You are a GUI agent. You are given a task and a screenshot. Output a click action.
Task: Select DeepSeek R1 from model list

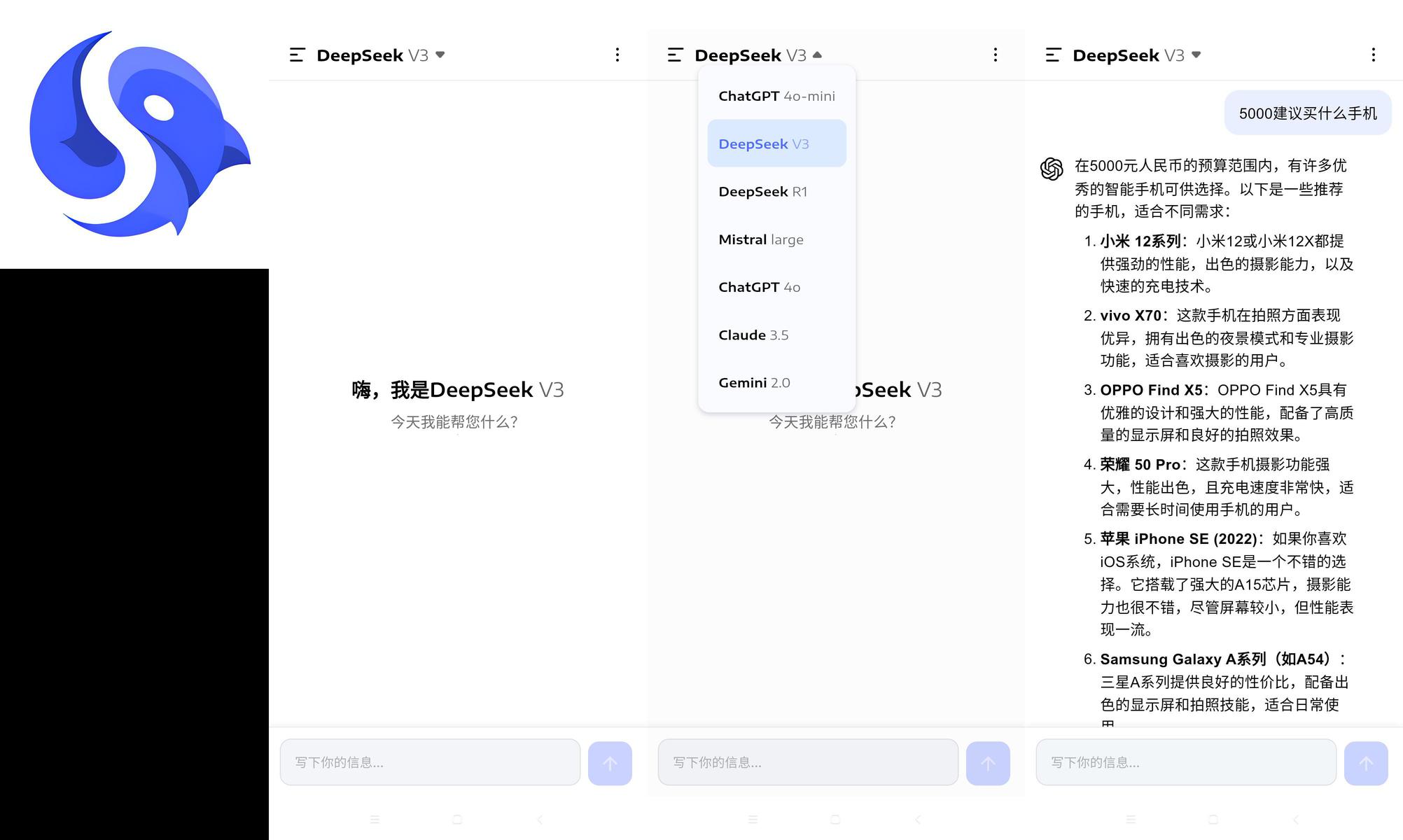[x=776, y=191]
